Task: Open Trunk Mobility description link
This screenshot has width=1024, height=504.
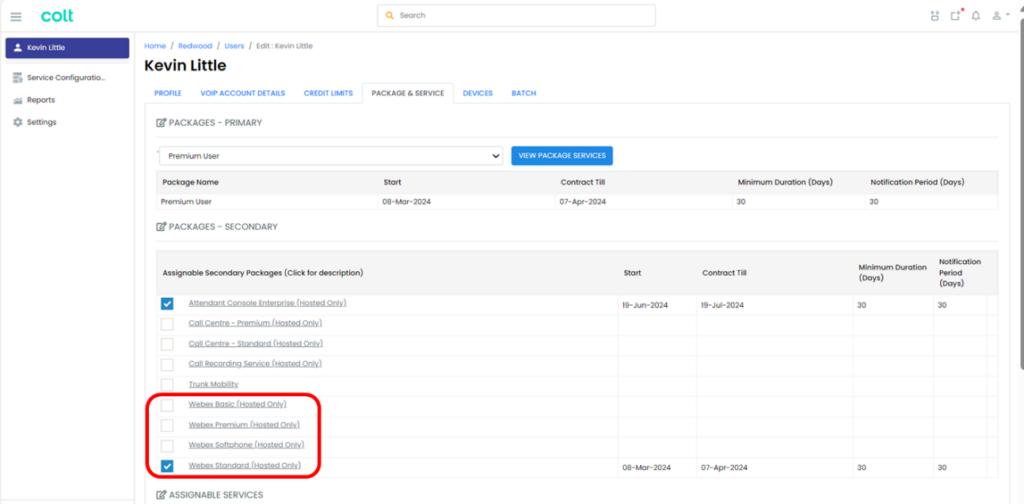Action: point(214,385)
